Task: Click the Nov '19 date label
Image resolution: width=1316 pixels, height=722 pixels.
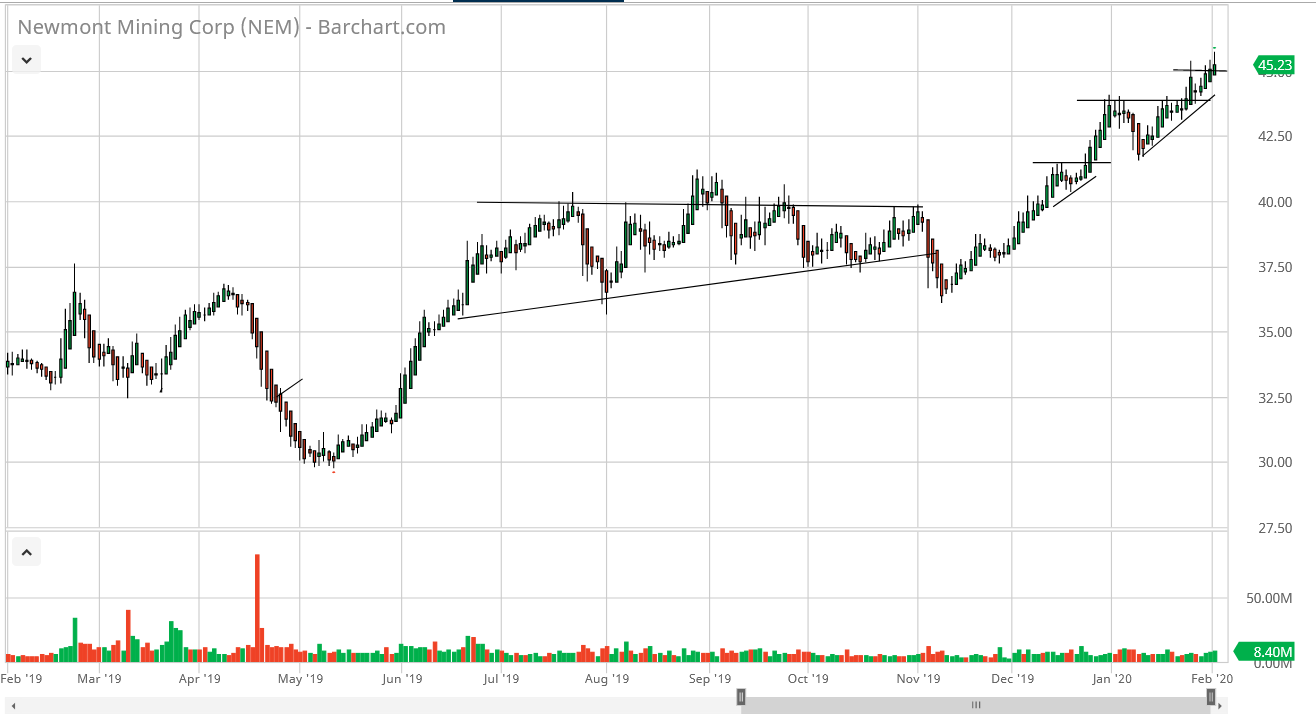Action: pos(918,679)
